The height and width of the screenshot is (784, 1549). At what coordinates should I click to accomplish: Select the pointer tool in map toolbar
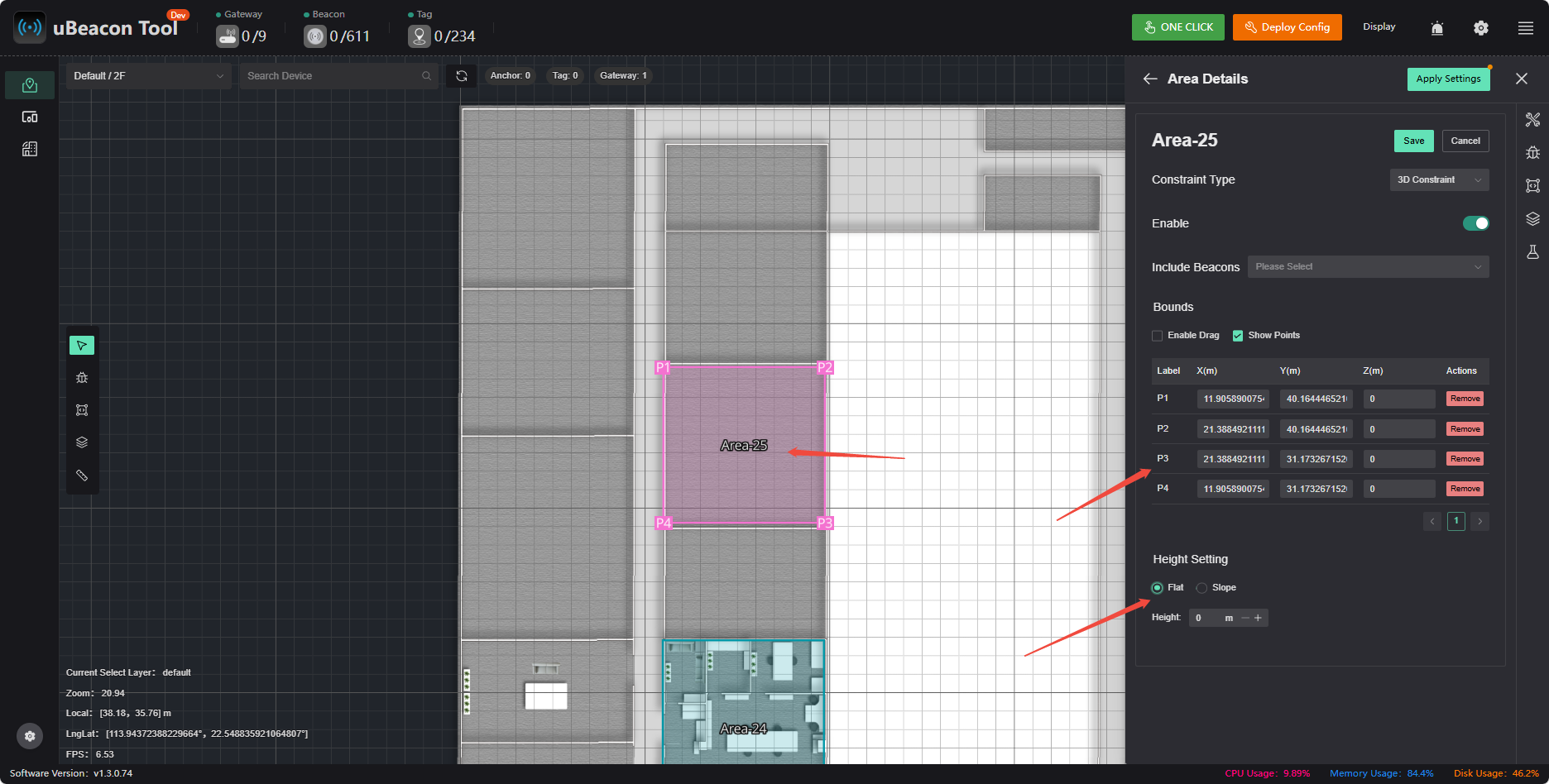tap(82, 346)
